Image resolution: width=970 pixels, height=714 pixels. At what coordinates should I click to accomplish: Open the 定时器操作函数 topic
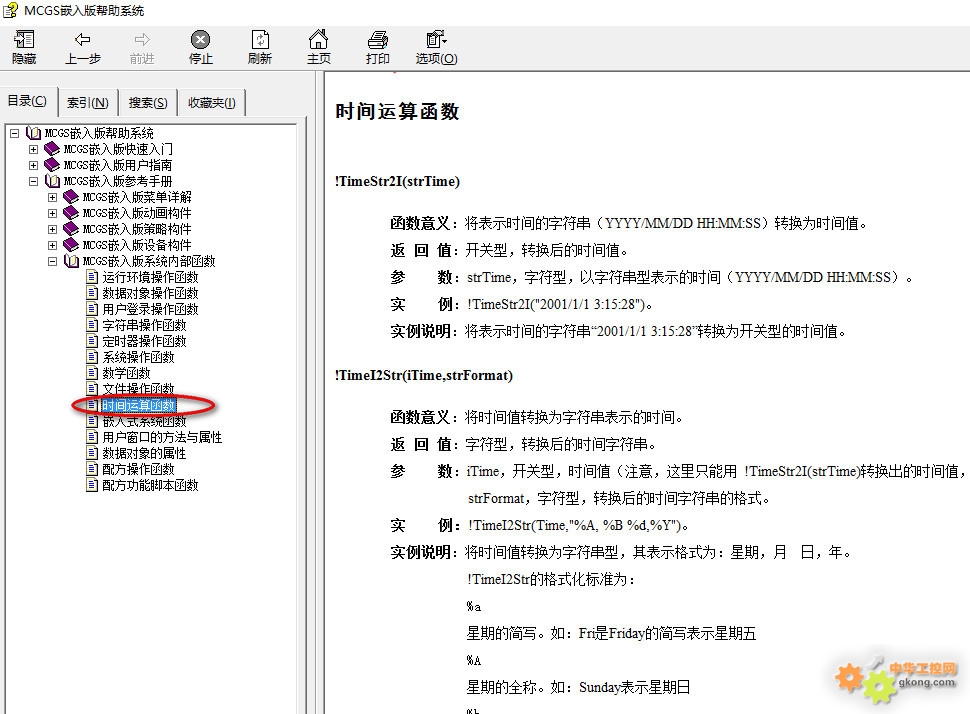coord(144,342)
